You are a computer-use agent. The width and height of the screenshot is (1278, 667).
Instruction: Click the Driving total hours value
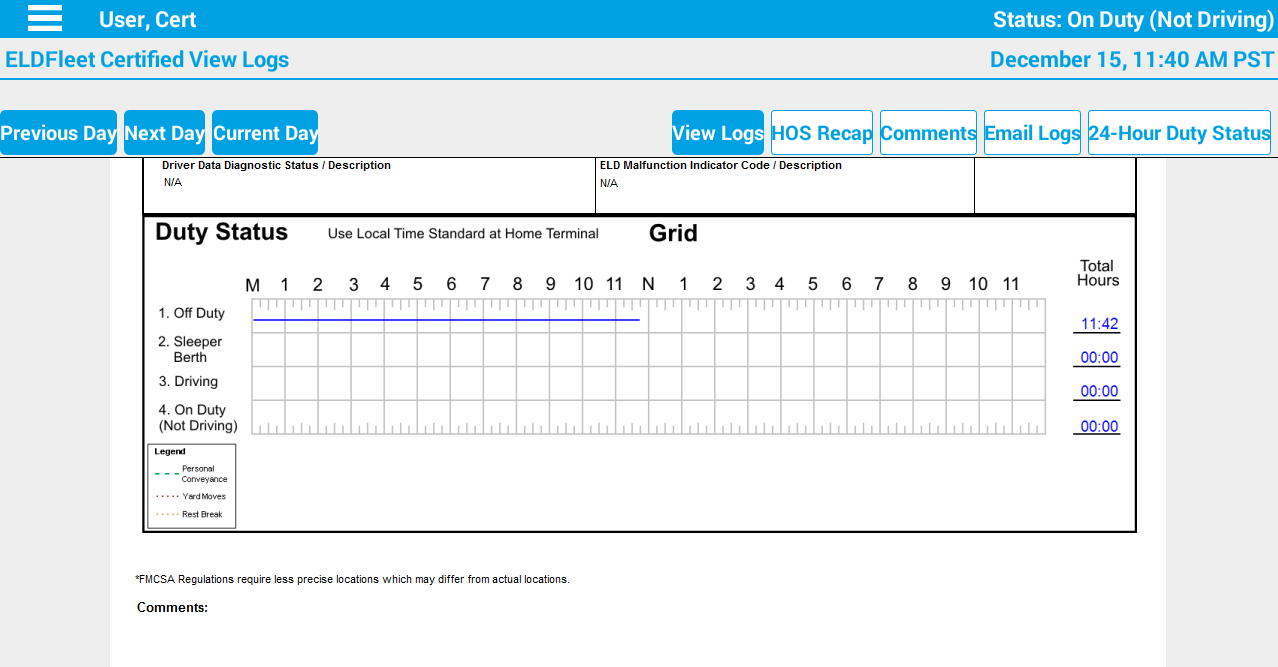tap(1099, 392)
